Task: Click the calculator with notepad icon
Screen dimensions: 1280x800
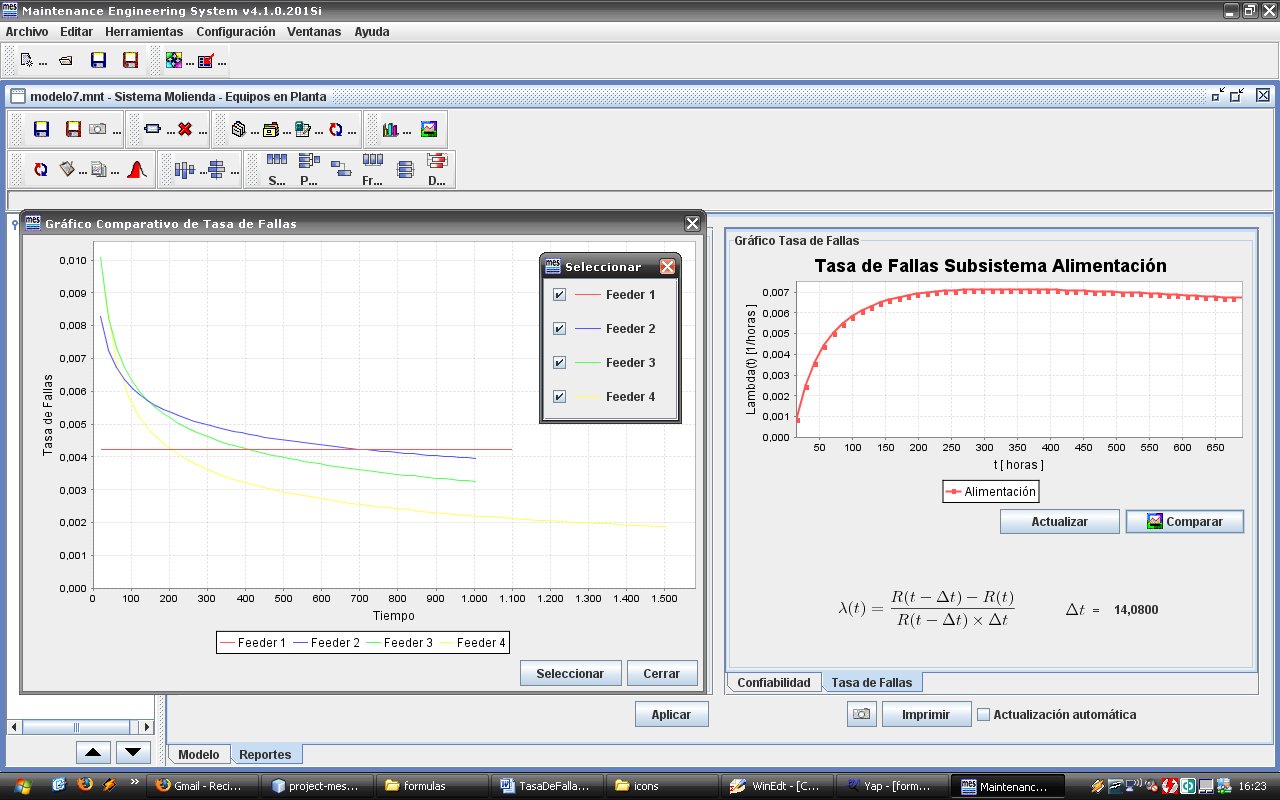Action: [302, 129]
